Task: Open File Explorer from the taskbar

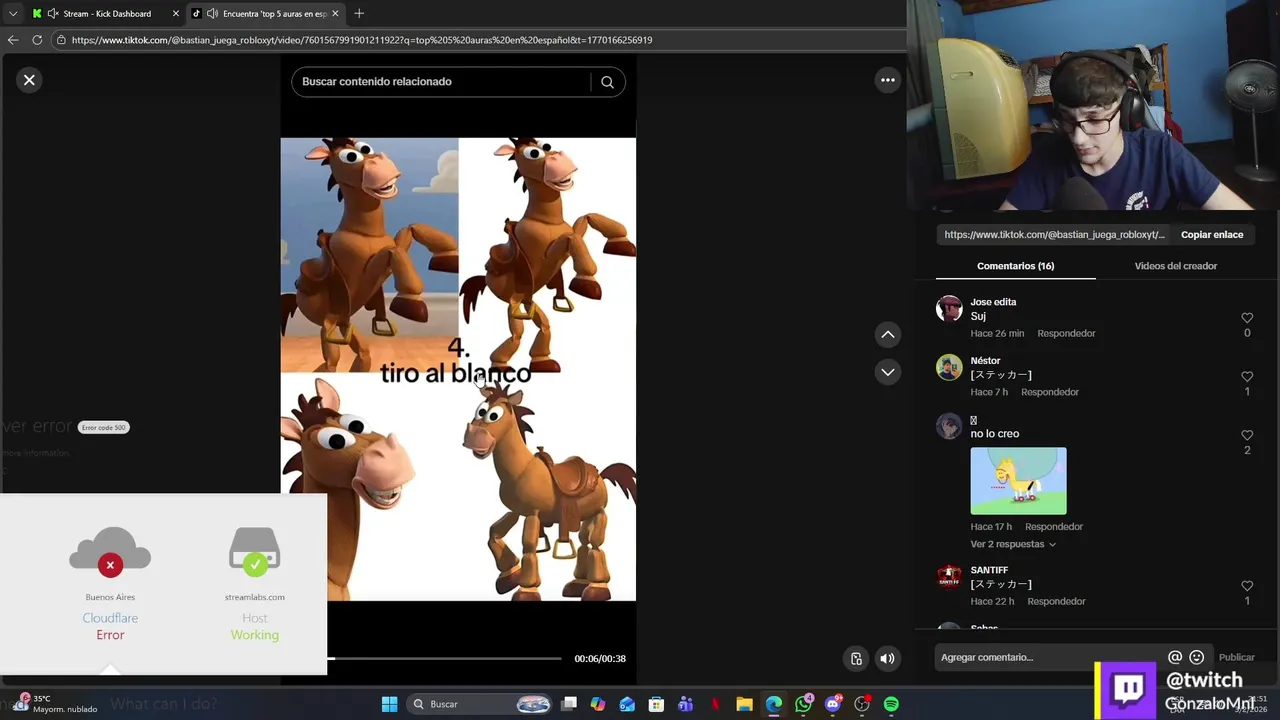Action: click(x=744, y=704)
